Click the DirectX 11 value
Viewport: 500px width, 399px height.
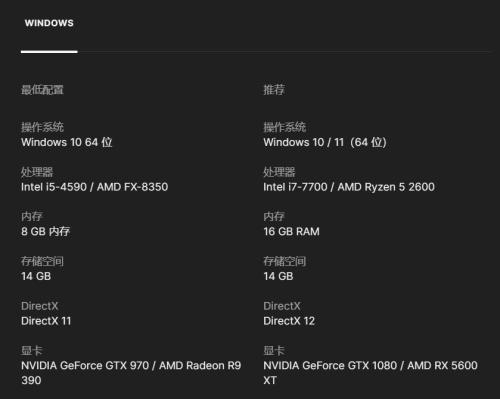tap(46, 321)
